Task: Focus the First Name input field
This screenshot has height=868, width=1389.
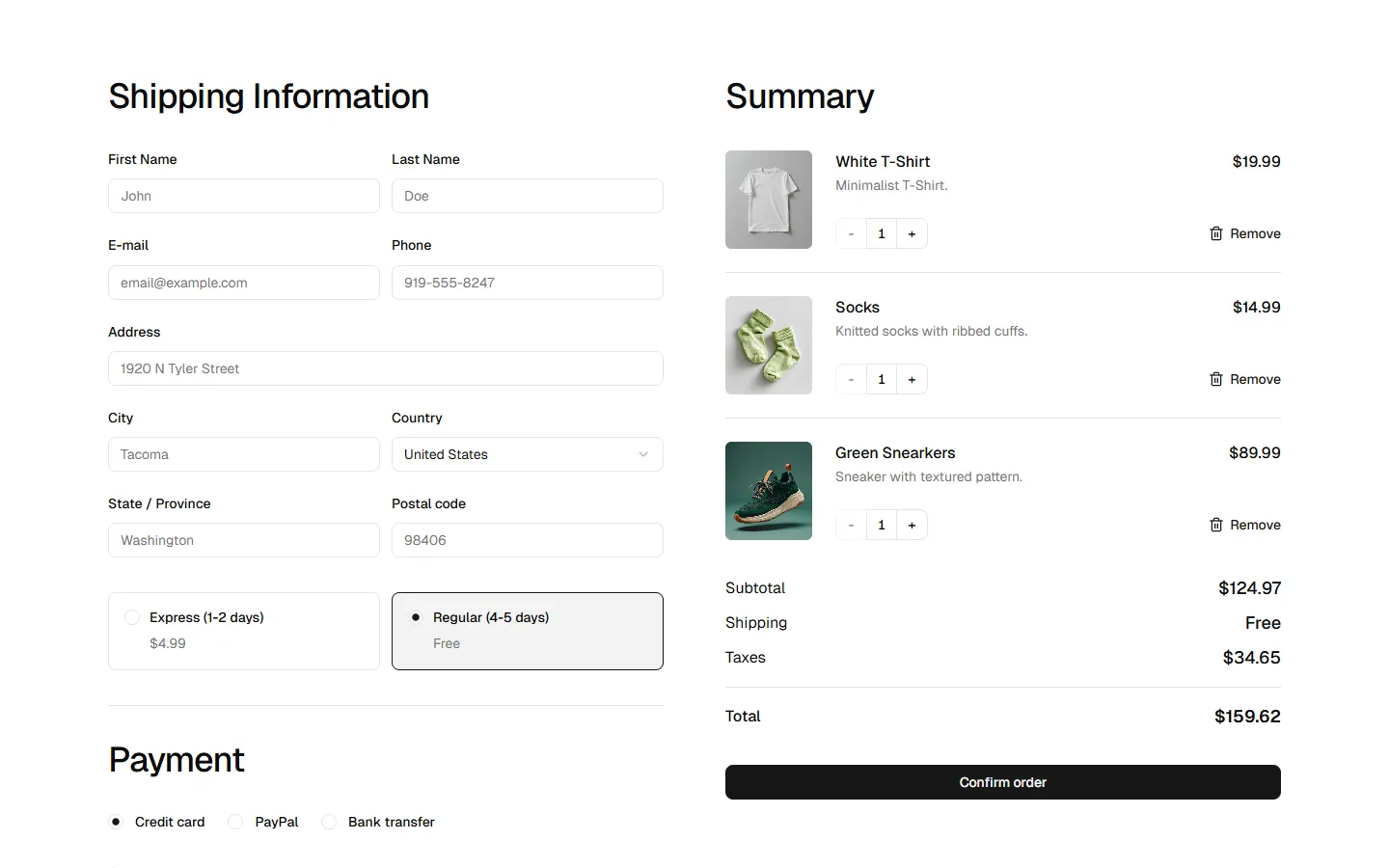Action: pyautogui.click(x=243, y=196)
